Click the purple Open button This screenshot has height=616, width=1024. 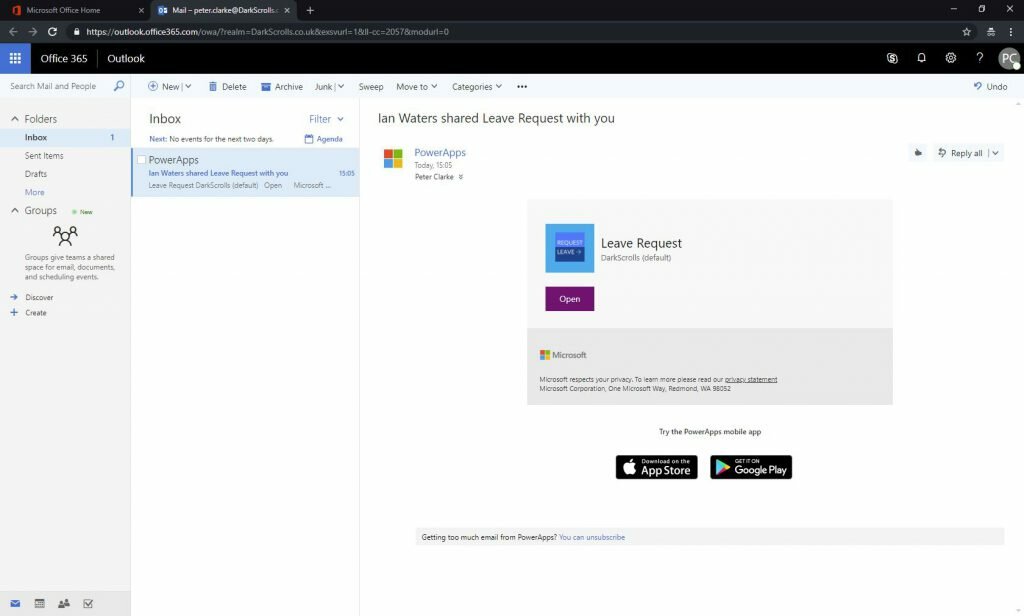click(569, 299)
